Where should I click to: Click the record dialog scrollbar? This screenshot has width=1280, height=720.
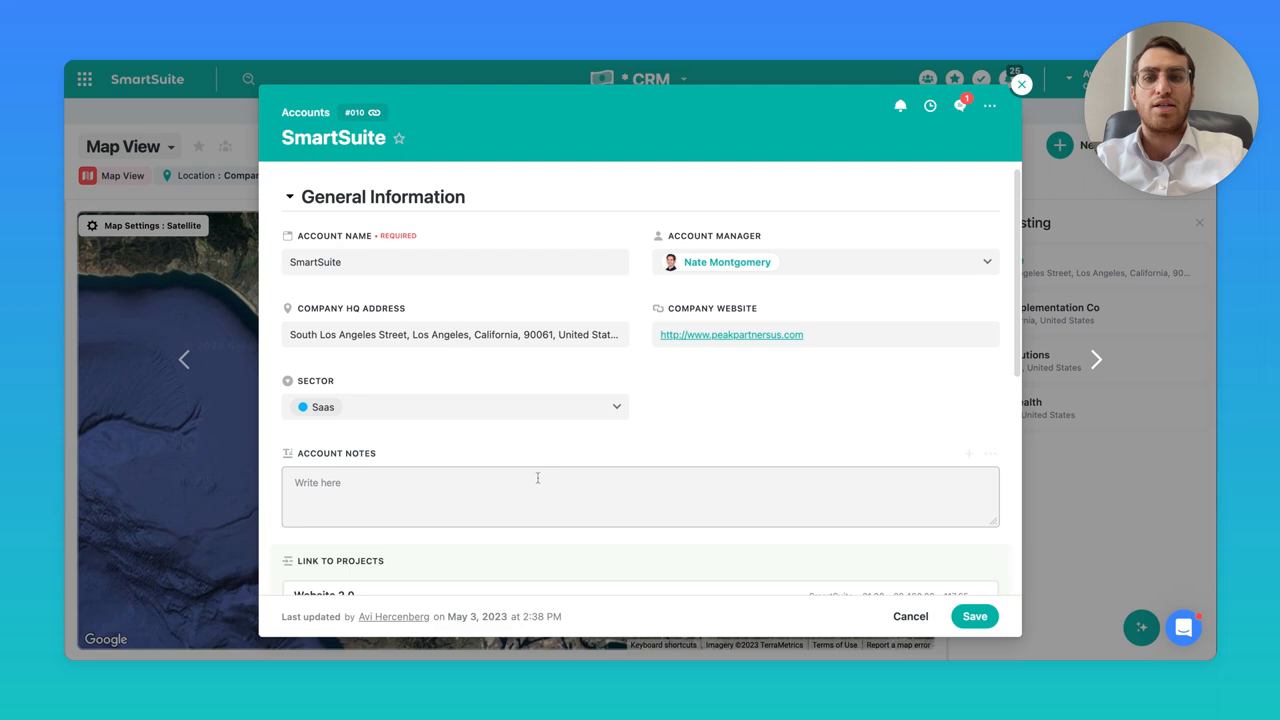pos(1017,274)
